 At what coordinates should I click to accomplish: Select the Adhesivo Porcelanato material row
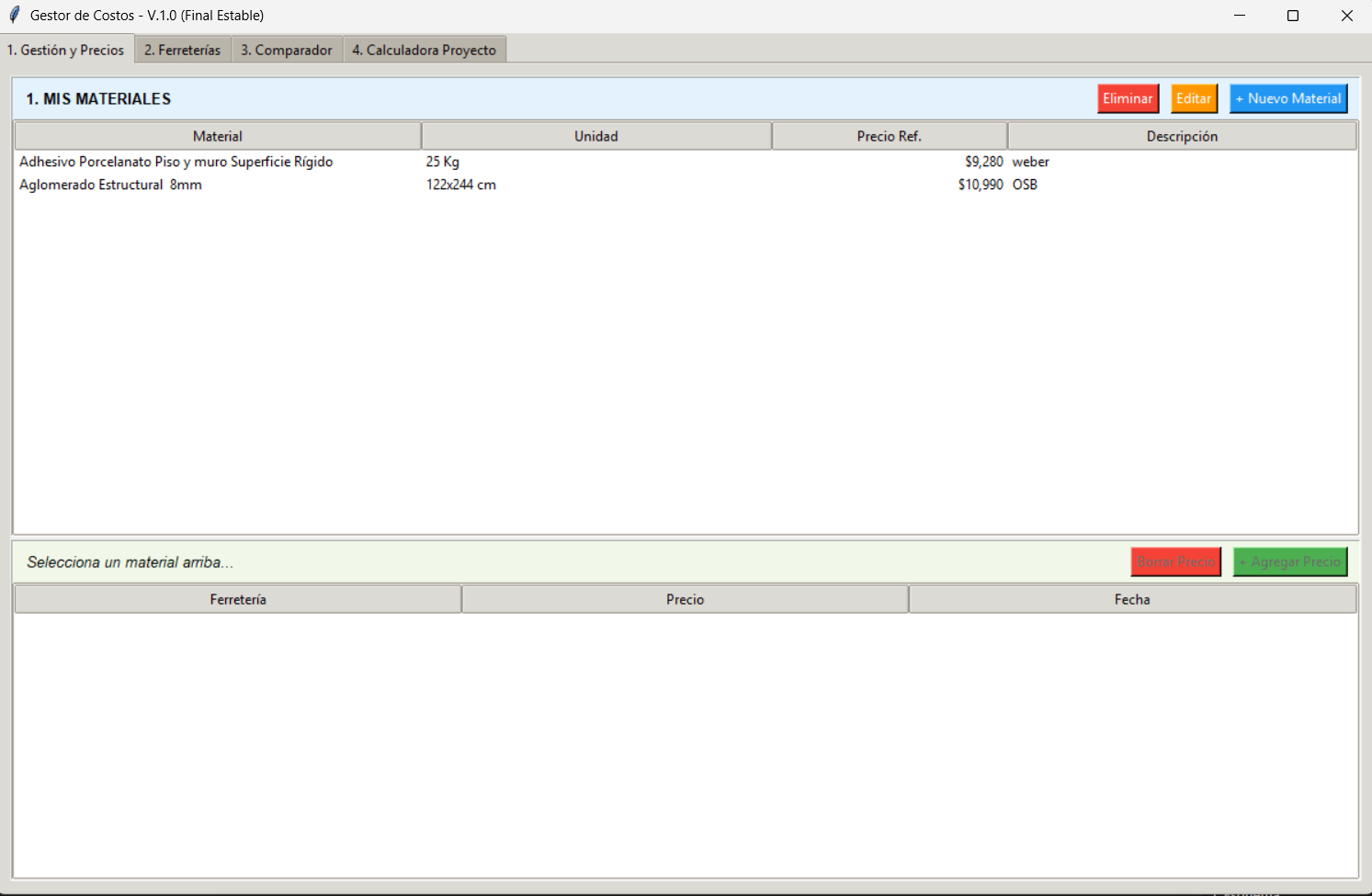pyautogui.click(x=176, y=162)
